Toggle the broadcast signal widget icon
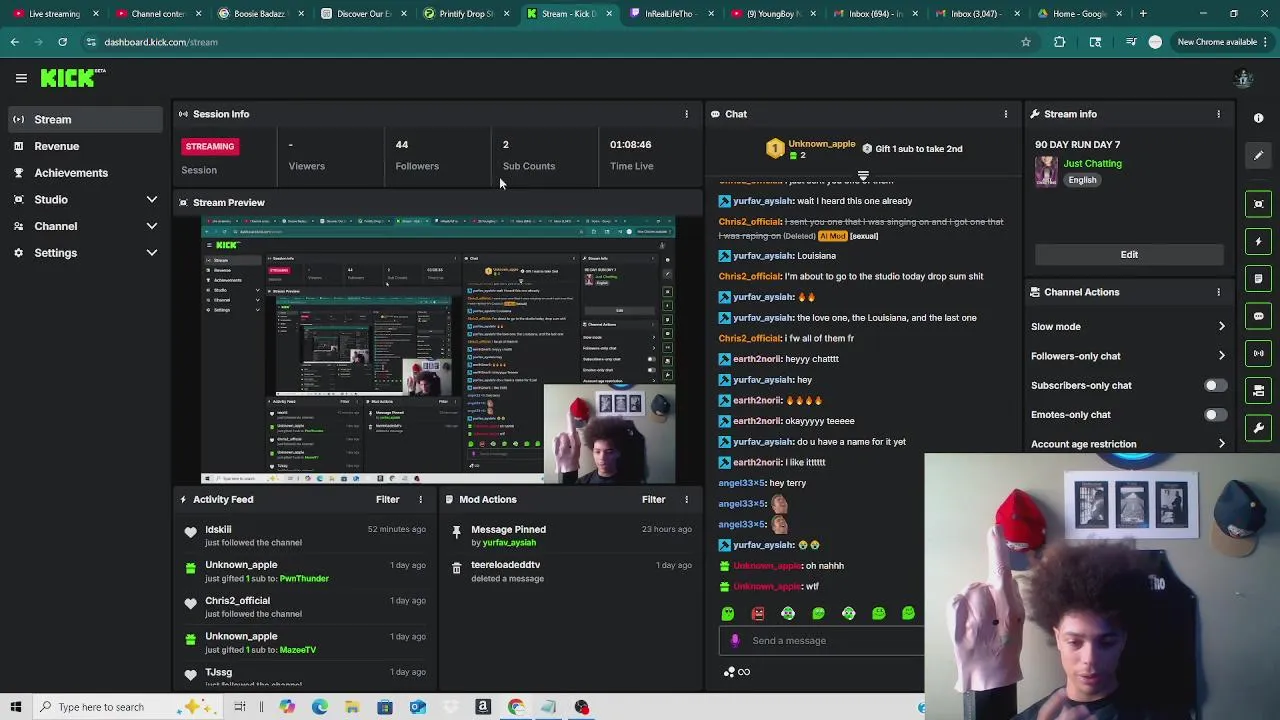 tap(1259, 353)
